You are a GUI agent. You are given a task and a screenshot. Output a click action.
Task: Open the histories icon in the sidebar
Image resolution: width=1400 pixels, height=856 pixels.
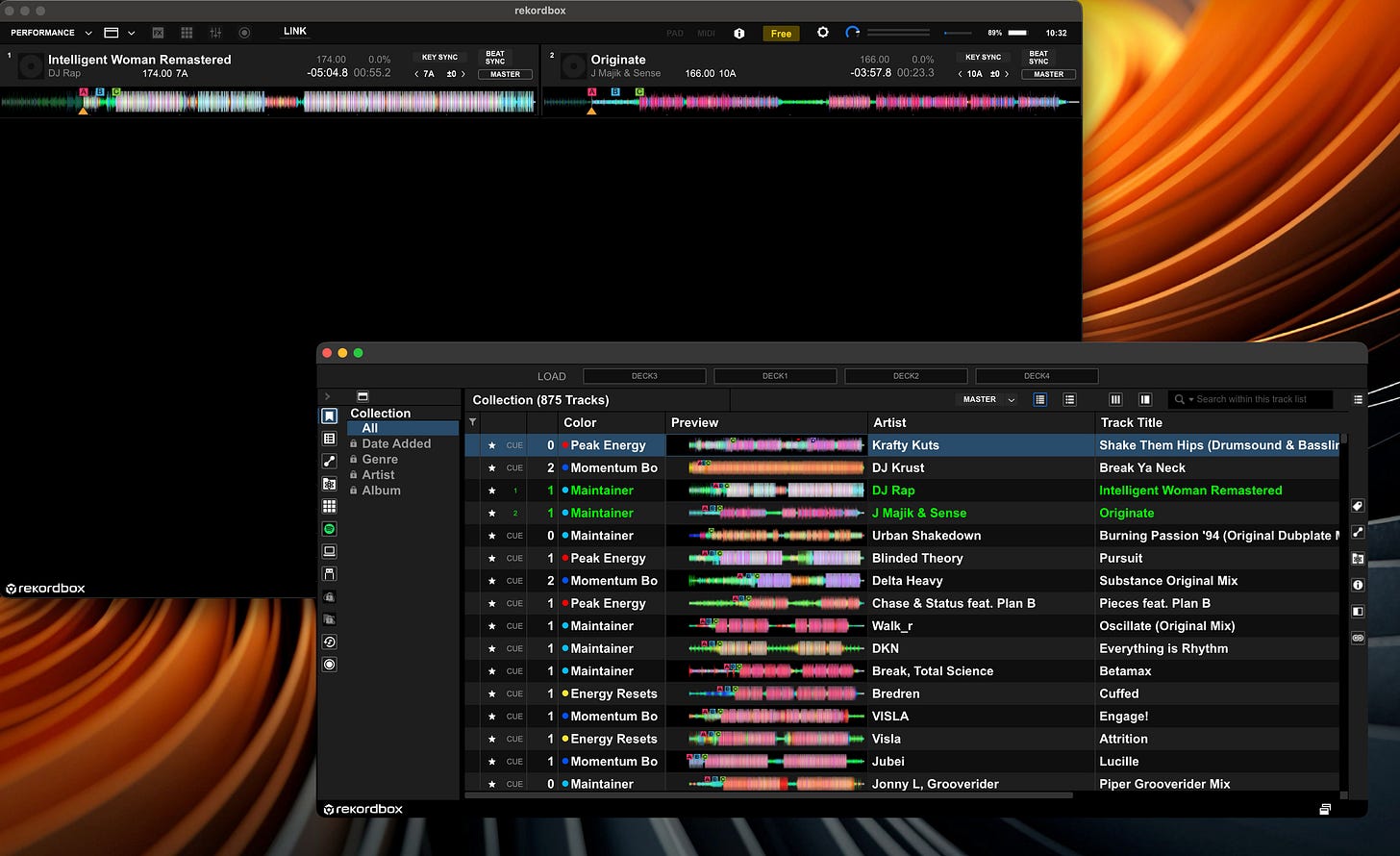[329, 642]
